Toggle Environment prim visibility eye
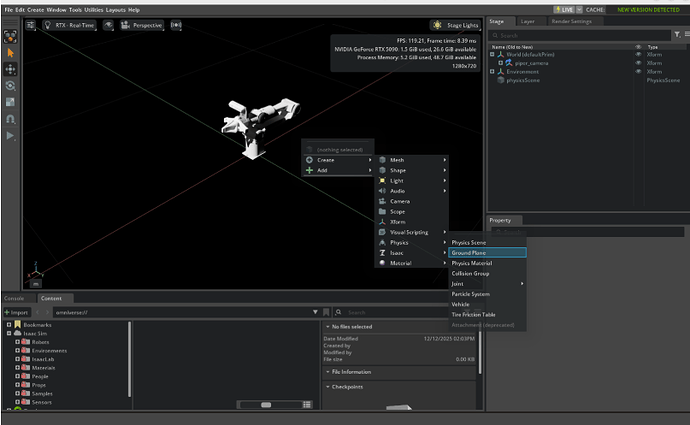The width and height of the screenshot is (690, 425). pos(638,72)
